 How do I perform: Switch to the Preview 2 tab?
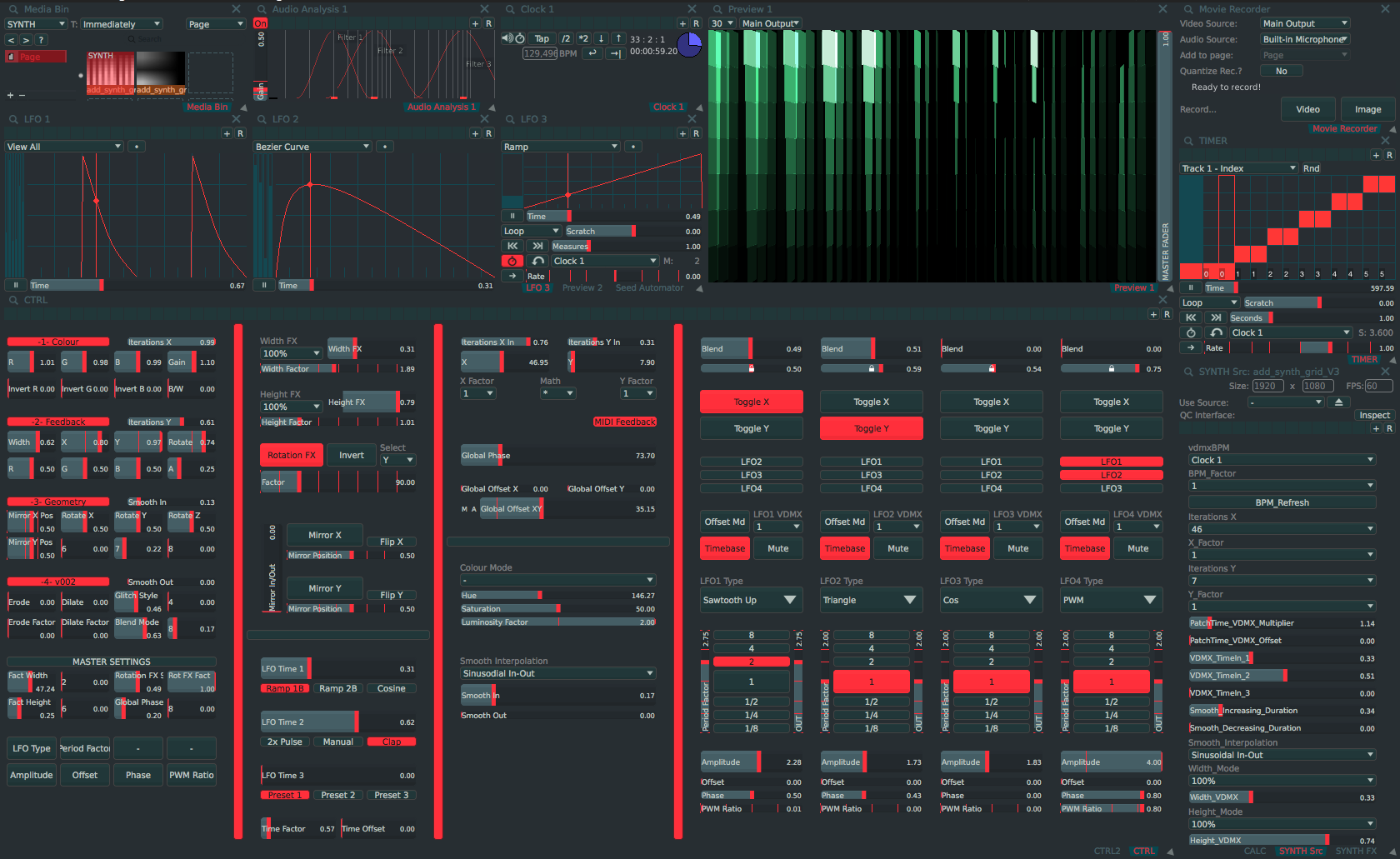pos(582,287)
